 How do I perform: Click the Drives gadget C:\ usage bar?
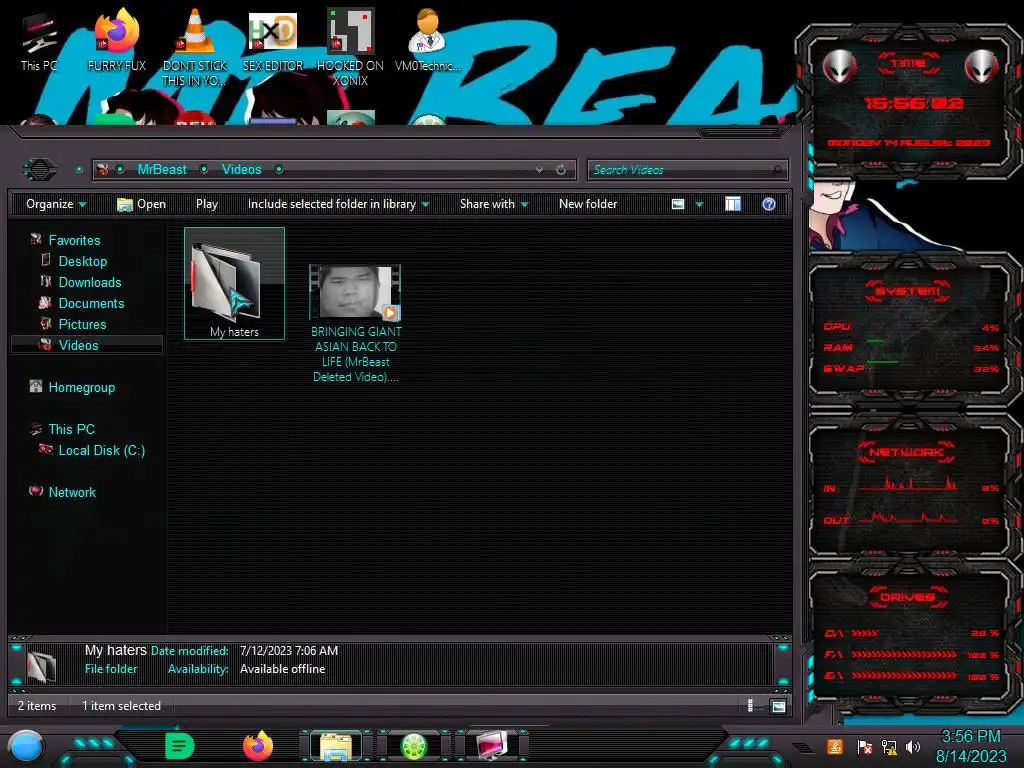click(x=865, y=633)
